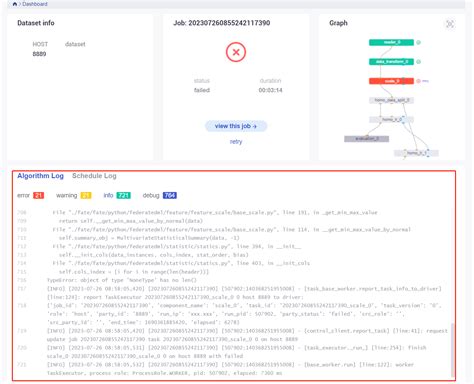This screenshot has width=474, height=384.
Task: Click log line 719 control_client.report_task
Action: pyautogui.click(x=247, y=335)
